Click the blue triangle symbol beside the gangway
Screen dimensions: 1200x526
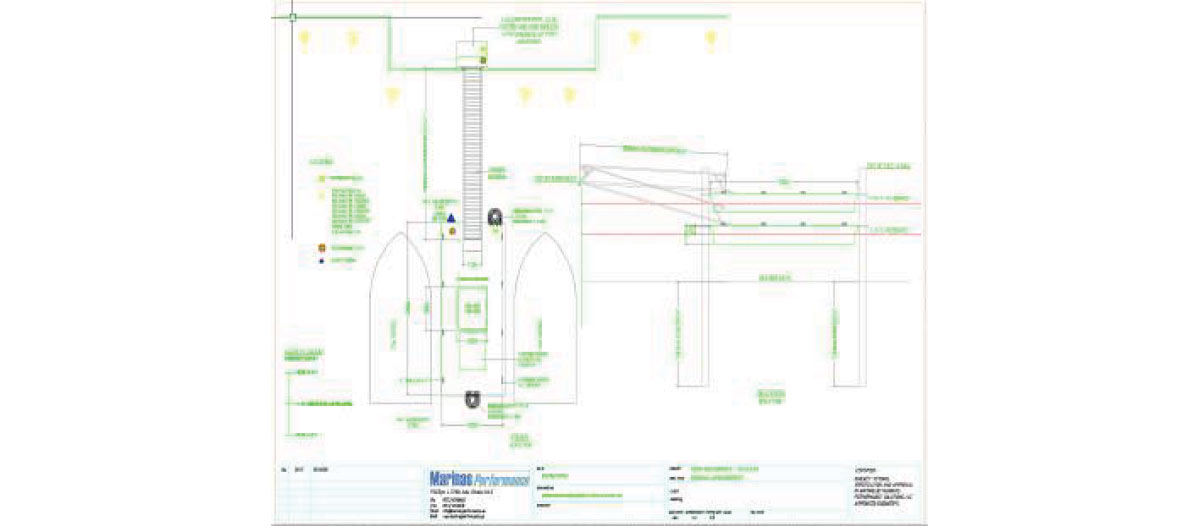point(452,218)
